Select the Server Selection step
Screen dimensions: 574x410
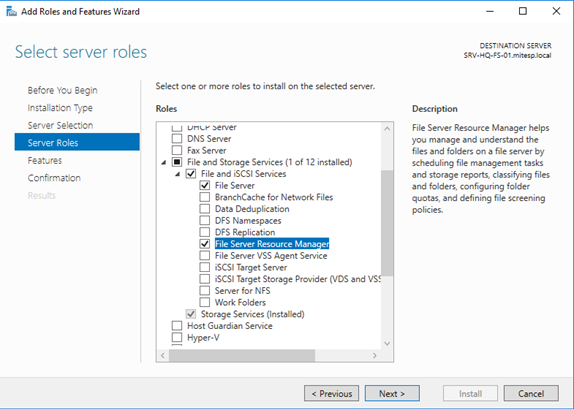click(x=60, y=125)
